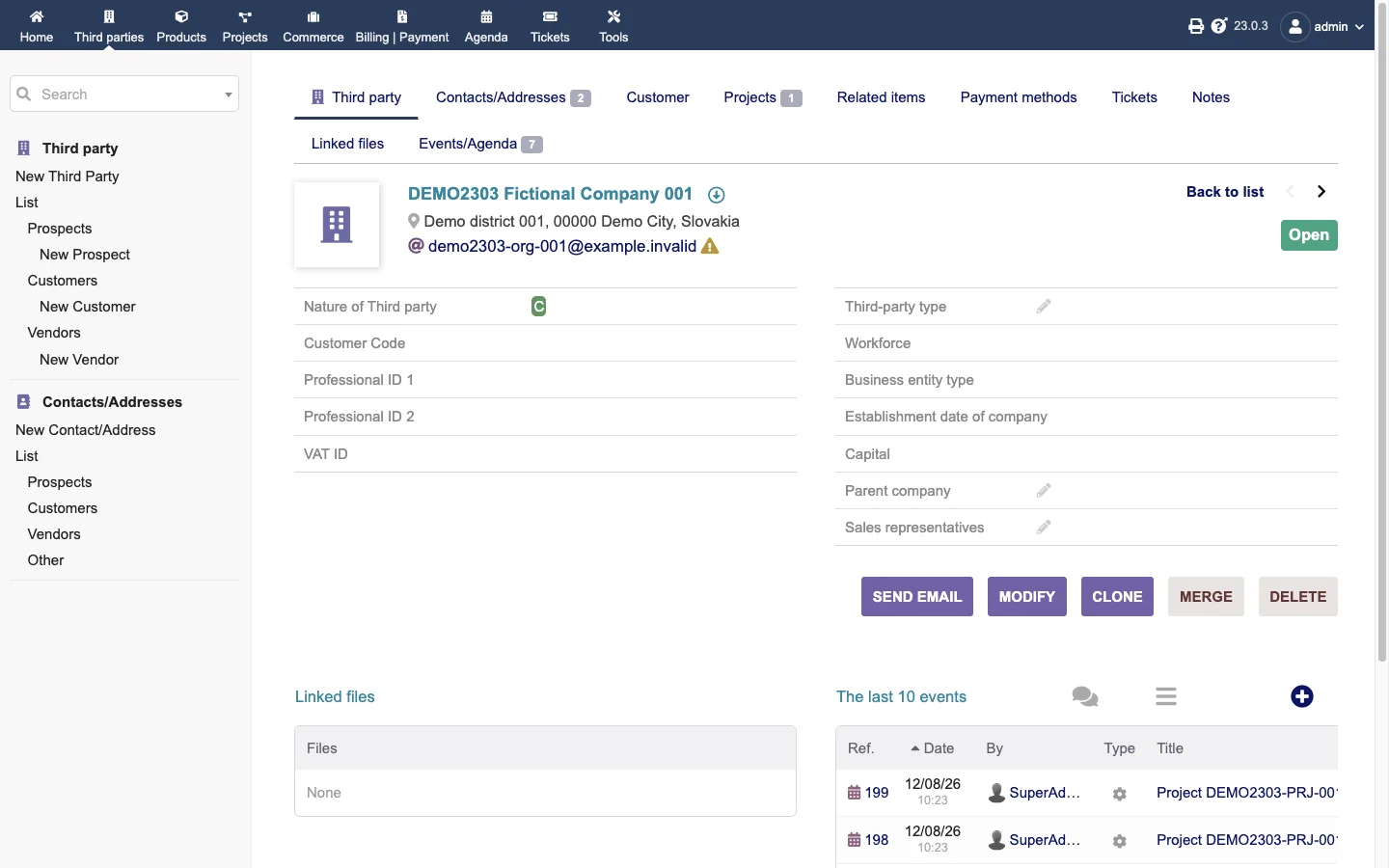Open New Vendor in sidebar
This screenshot has height=868, width=1389.
tap(79, 360)
